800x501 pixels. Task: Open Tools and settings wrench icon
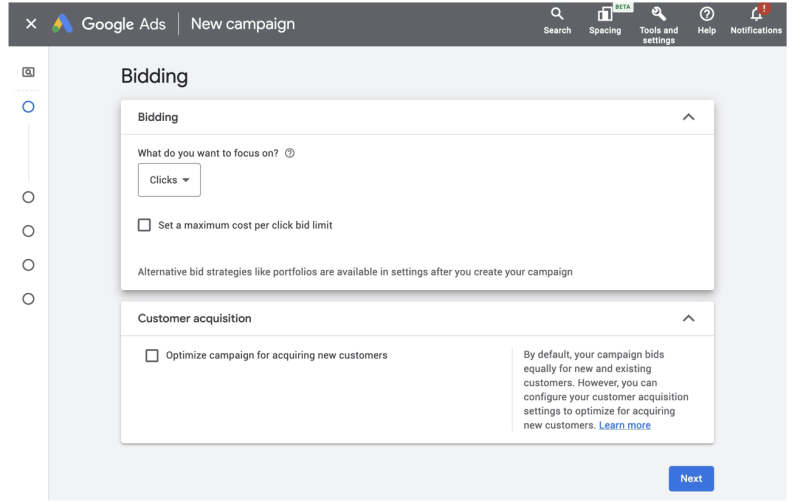click(658, 14)
